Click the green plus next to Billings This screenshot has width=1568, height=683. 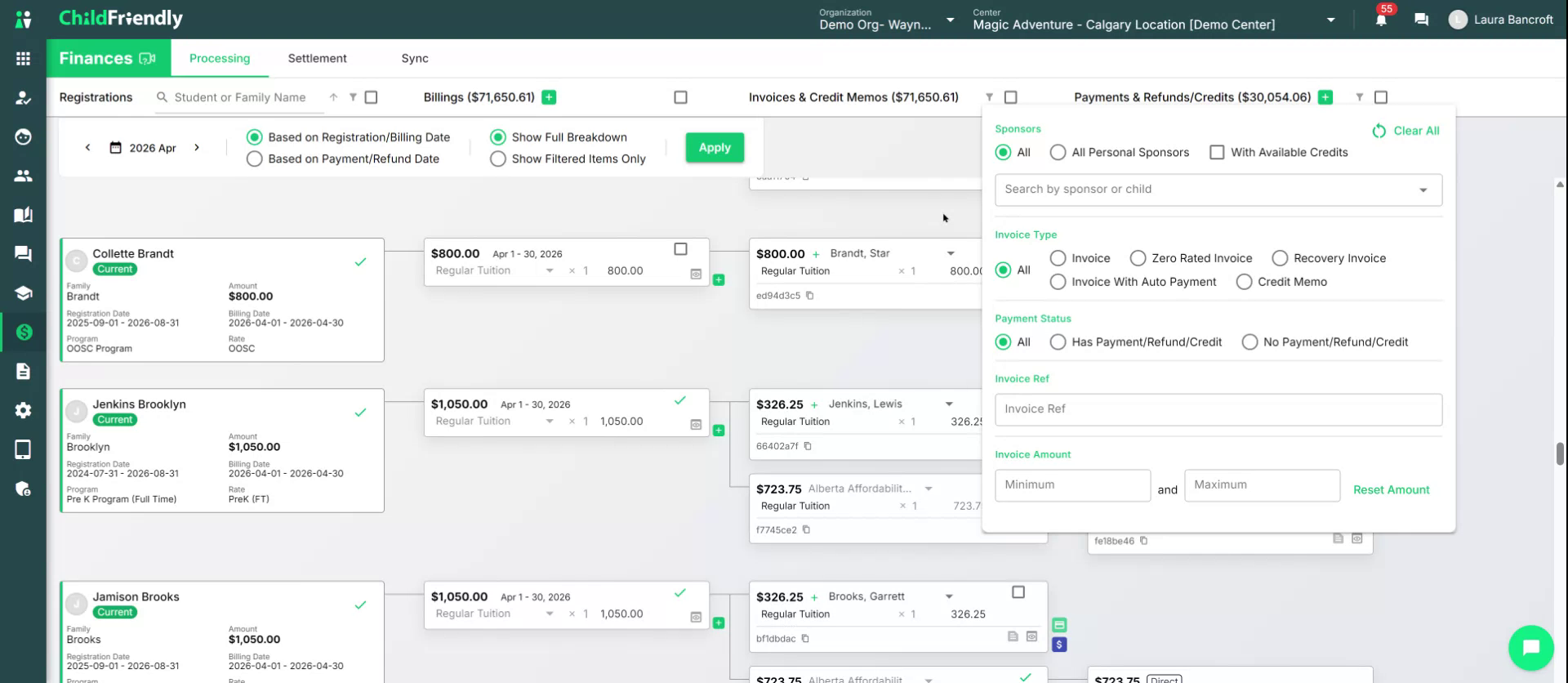tap(549, 97)
